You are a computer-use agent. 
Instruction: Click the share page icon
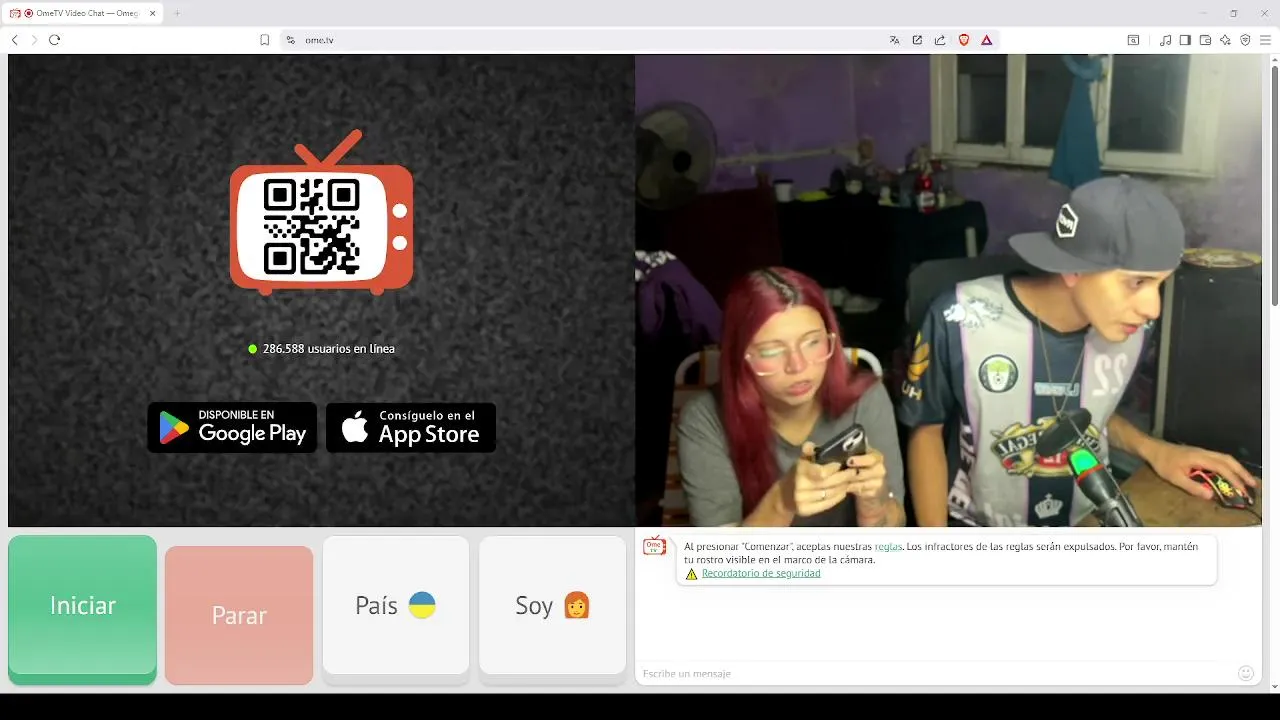(940, 40)
